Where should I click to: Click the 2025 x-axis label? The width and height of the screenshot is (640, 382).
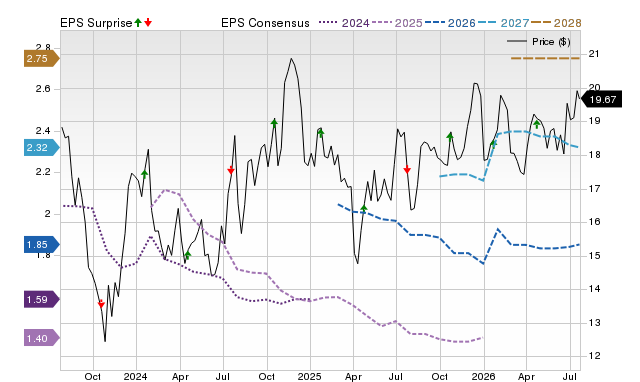tap(309, 376)
